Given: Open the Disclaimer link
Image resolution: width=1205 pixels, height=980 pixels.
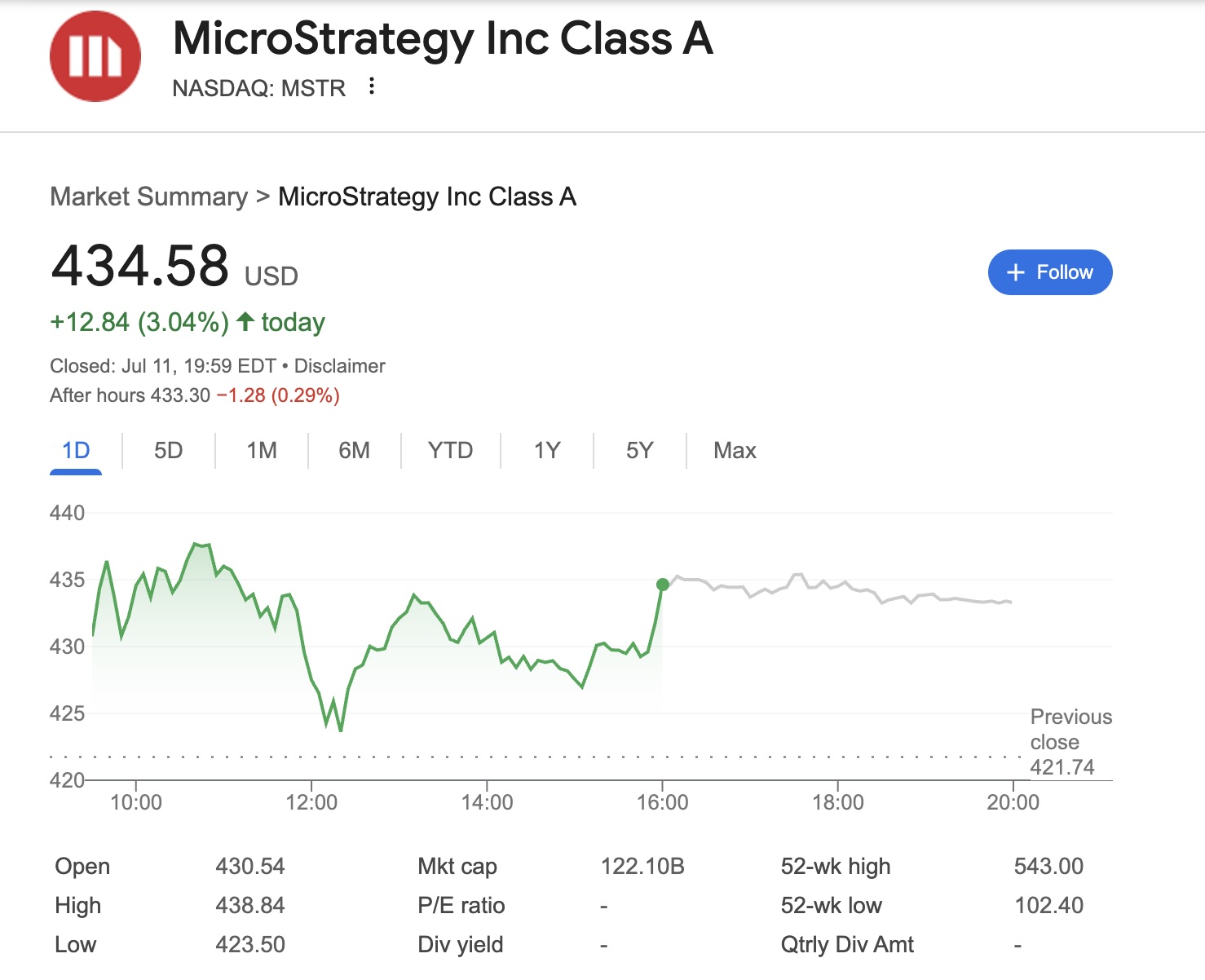Looking at the screenshot, I should (339, 366).
